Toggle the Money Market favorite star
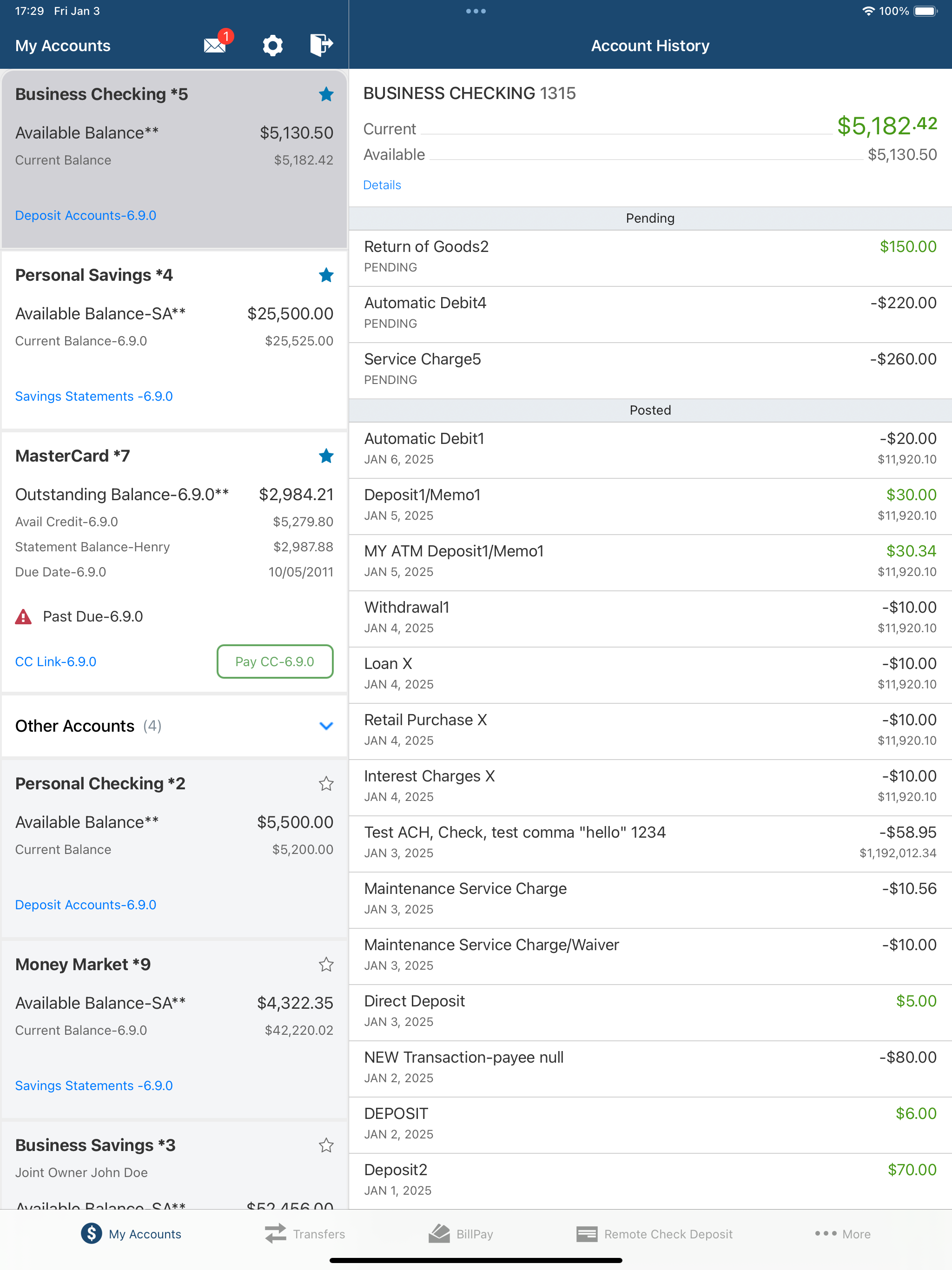 pos(326,965)
